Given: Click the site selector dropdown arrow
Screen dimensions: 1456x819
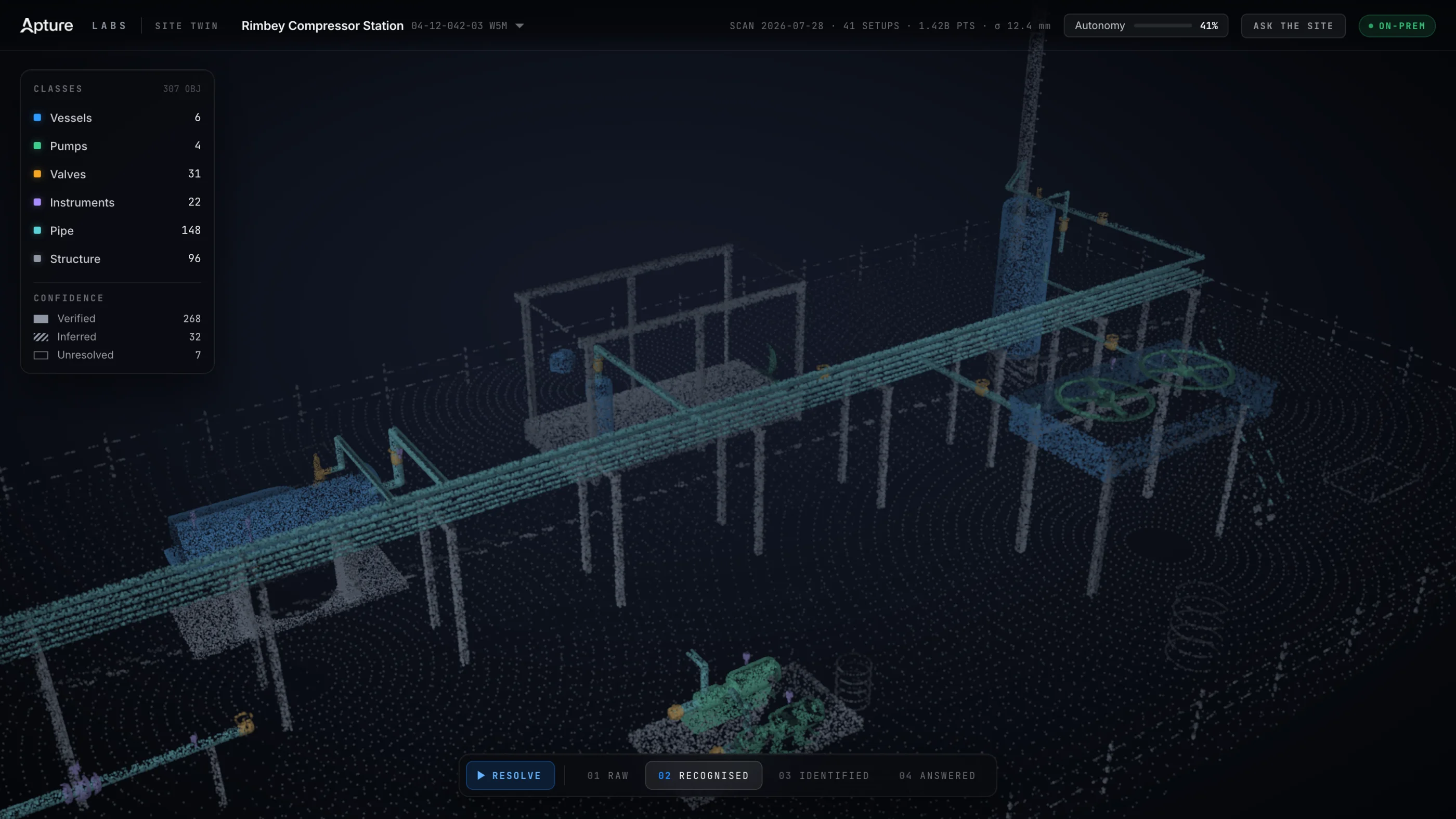Looking at the screenshot, I should click(519, 26).
